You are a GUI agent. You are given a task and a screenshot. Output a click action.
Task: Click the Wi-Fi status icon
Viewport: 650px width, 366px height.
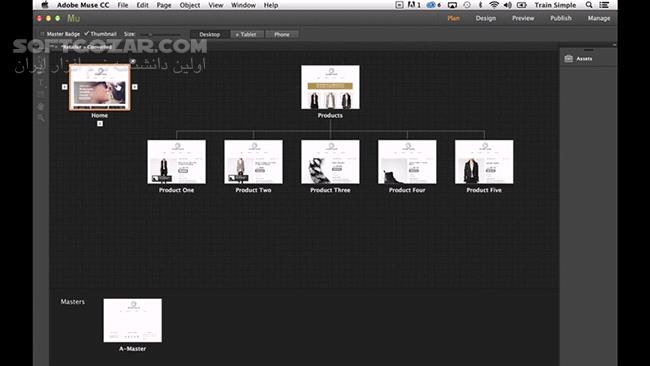pos(494,5)
